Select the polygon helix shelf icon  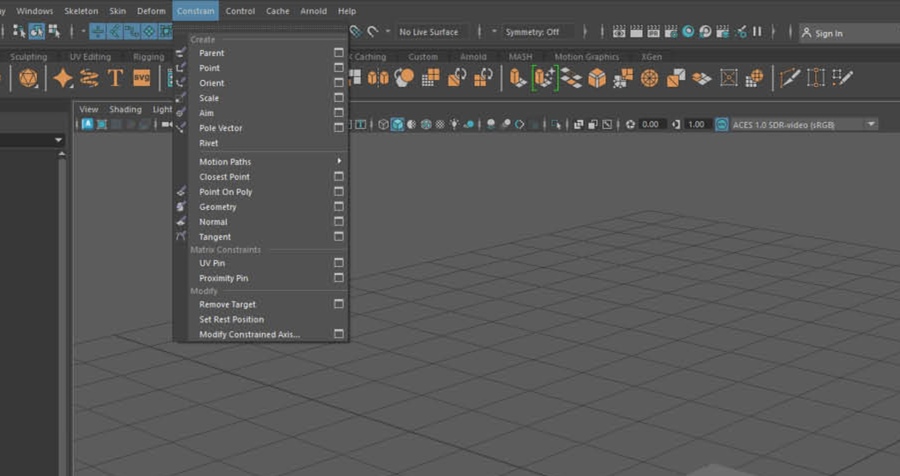click(89, 78)
